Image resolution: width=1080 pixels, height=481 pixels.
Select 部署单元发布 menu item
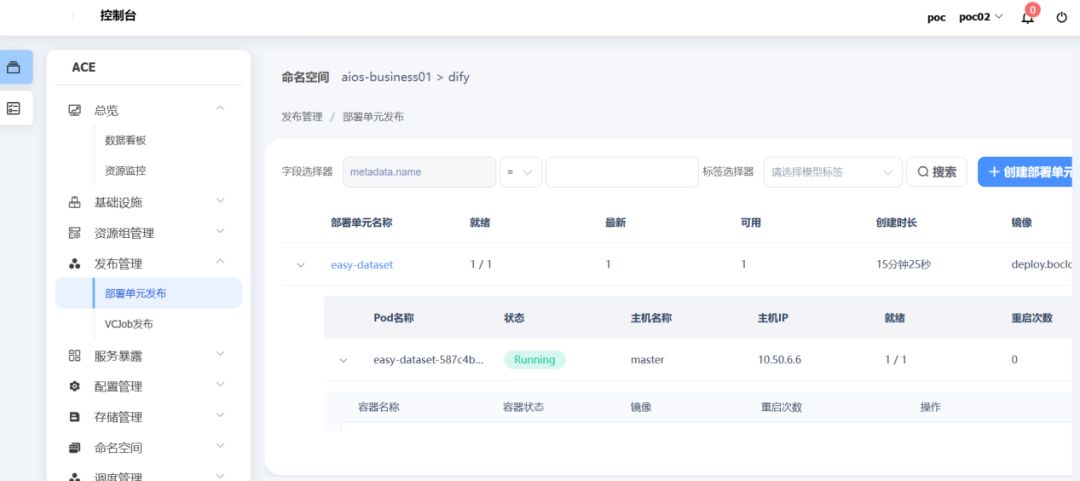(x=149, y=293)
